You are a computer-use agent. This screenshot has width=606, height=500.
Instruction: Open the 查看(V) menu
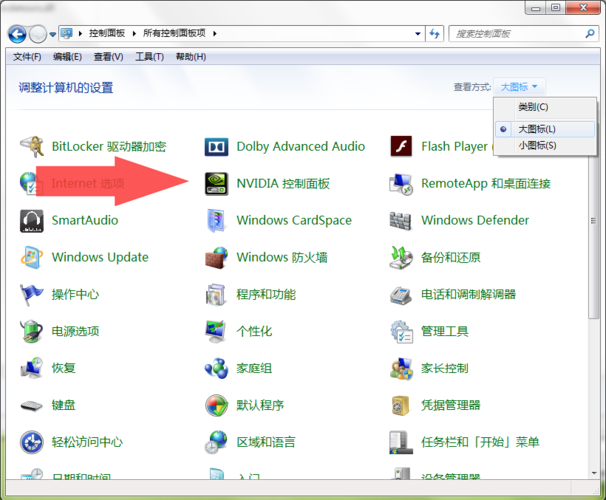click(x=108, y=57)
